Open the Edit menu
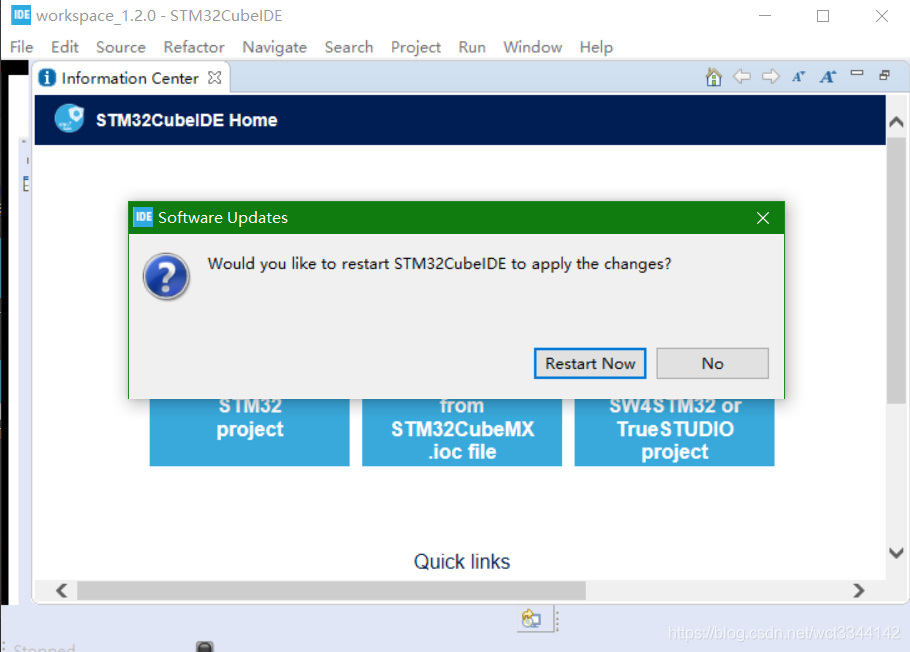 pyautogui.click(x=64, y=47)
